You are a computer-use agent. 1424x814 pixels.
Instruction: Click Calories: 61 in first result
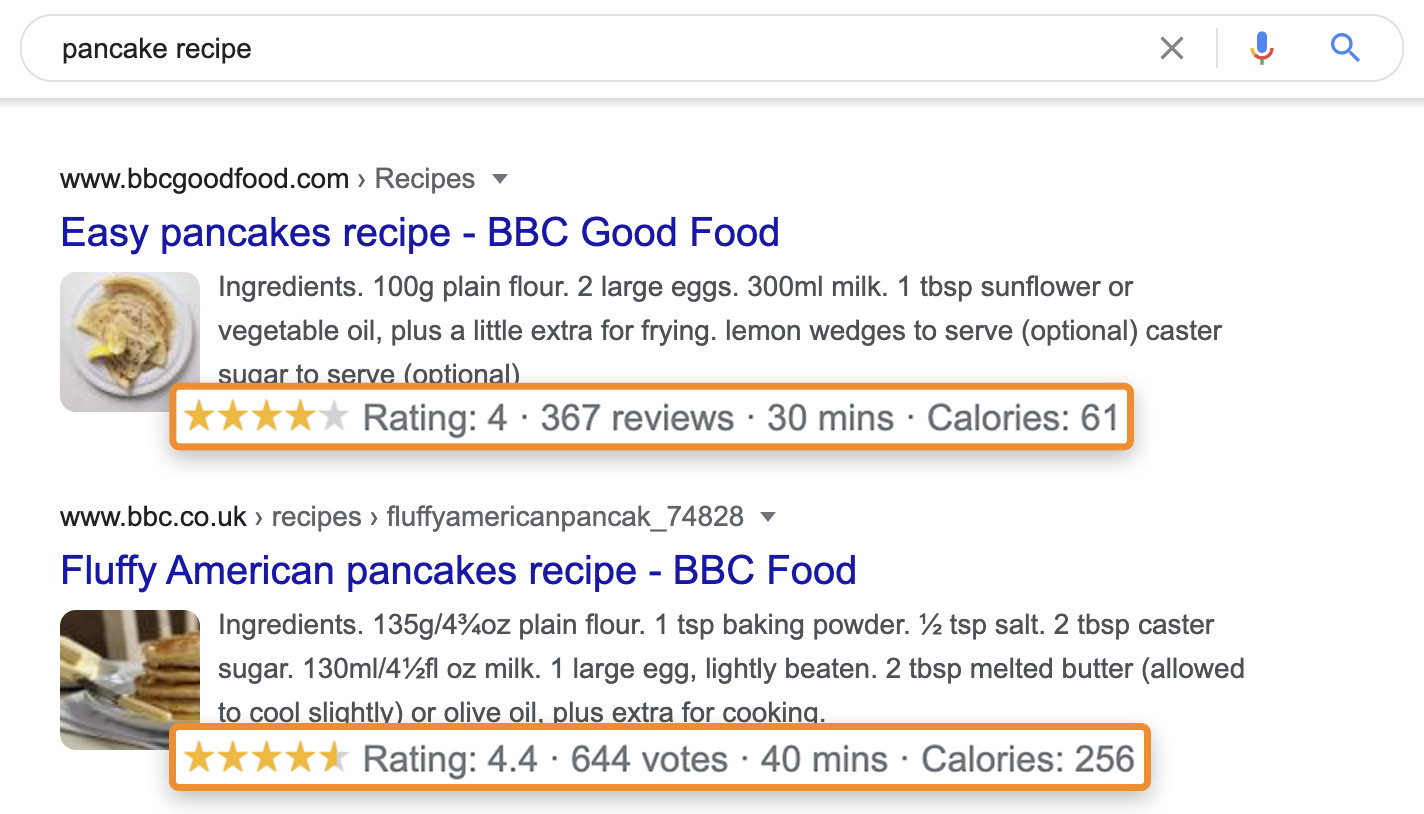[x=1022, y=417]
